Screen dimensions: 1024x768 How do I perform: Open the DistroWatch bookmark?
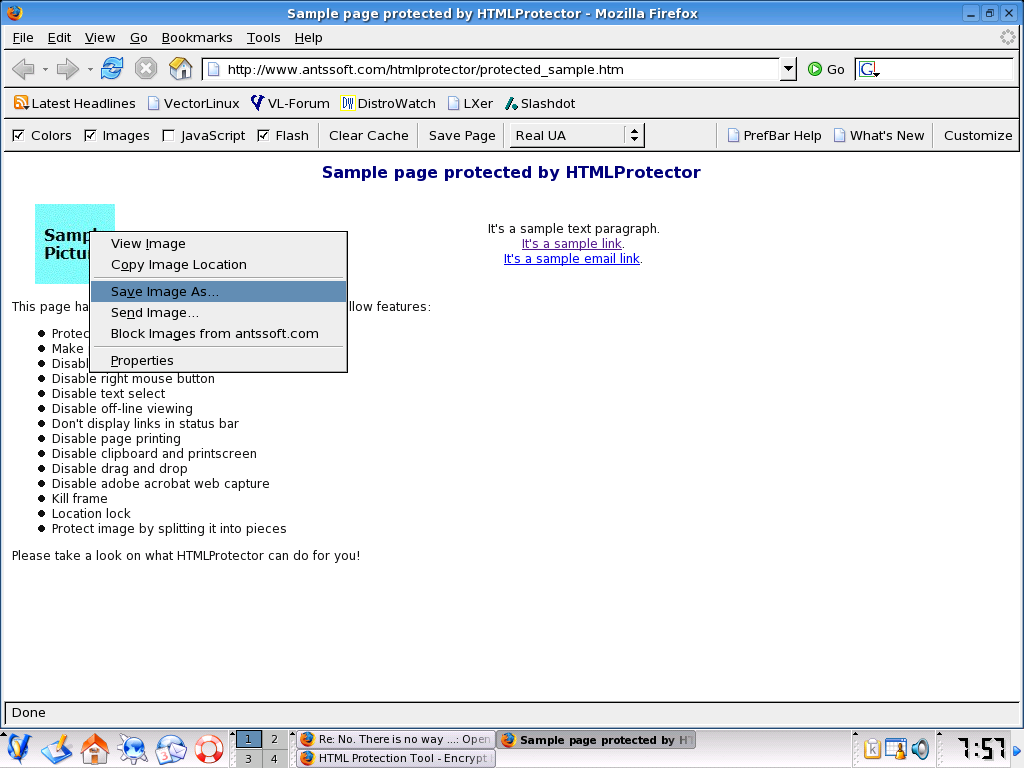(388, 103)
